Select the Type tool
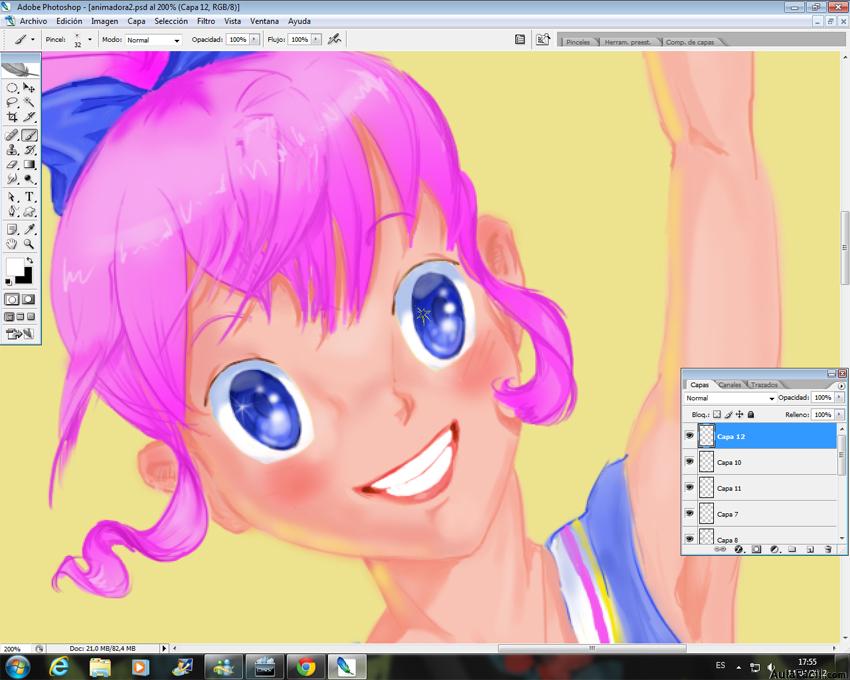The height and width of the screenshot is (680, 850). click(29, 197)
